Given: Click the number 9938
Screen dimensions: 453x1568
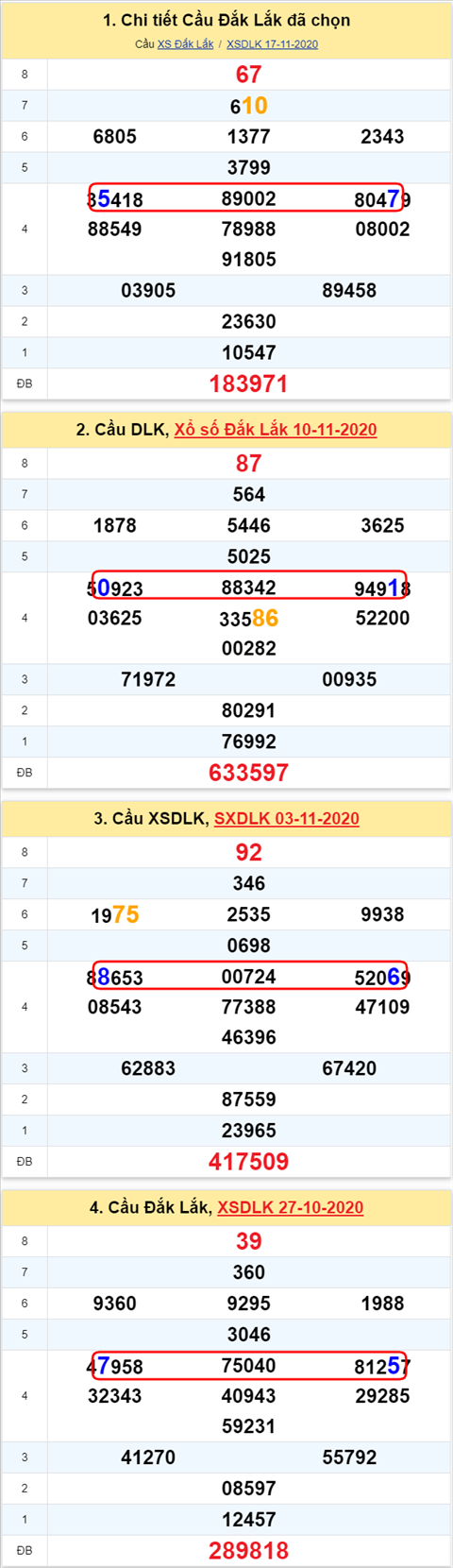Looking at the screenshot, I should coord(382,915).
